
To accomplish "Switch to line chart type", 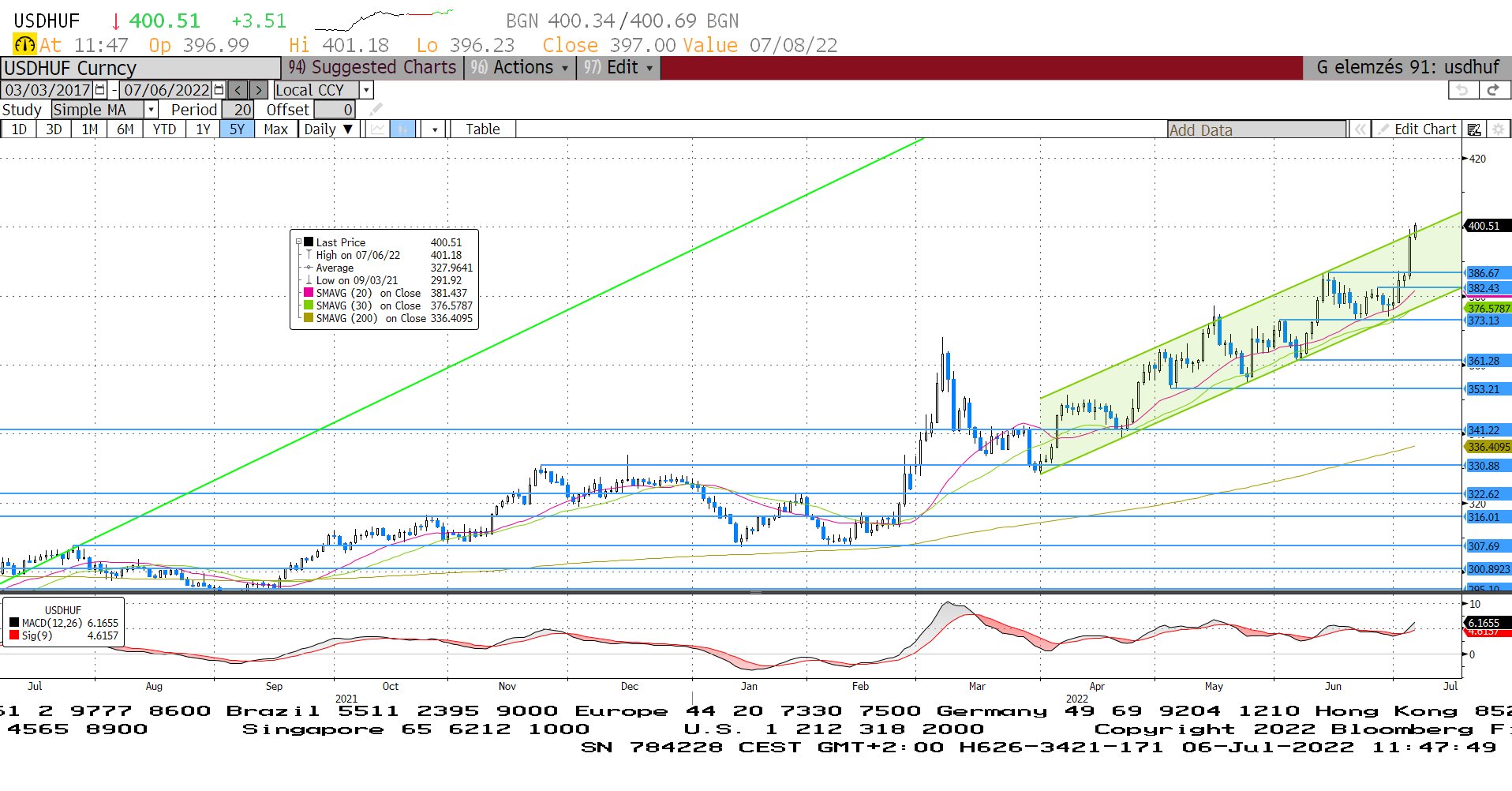I will pyautogui.click(x=379, y=129).
